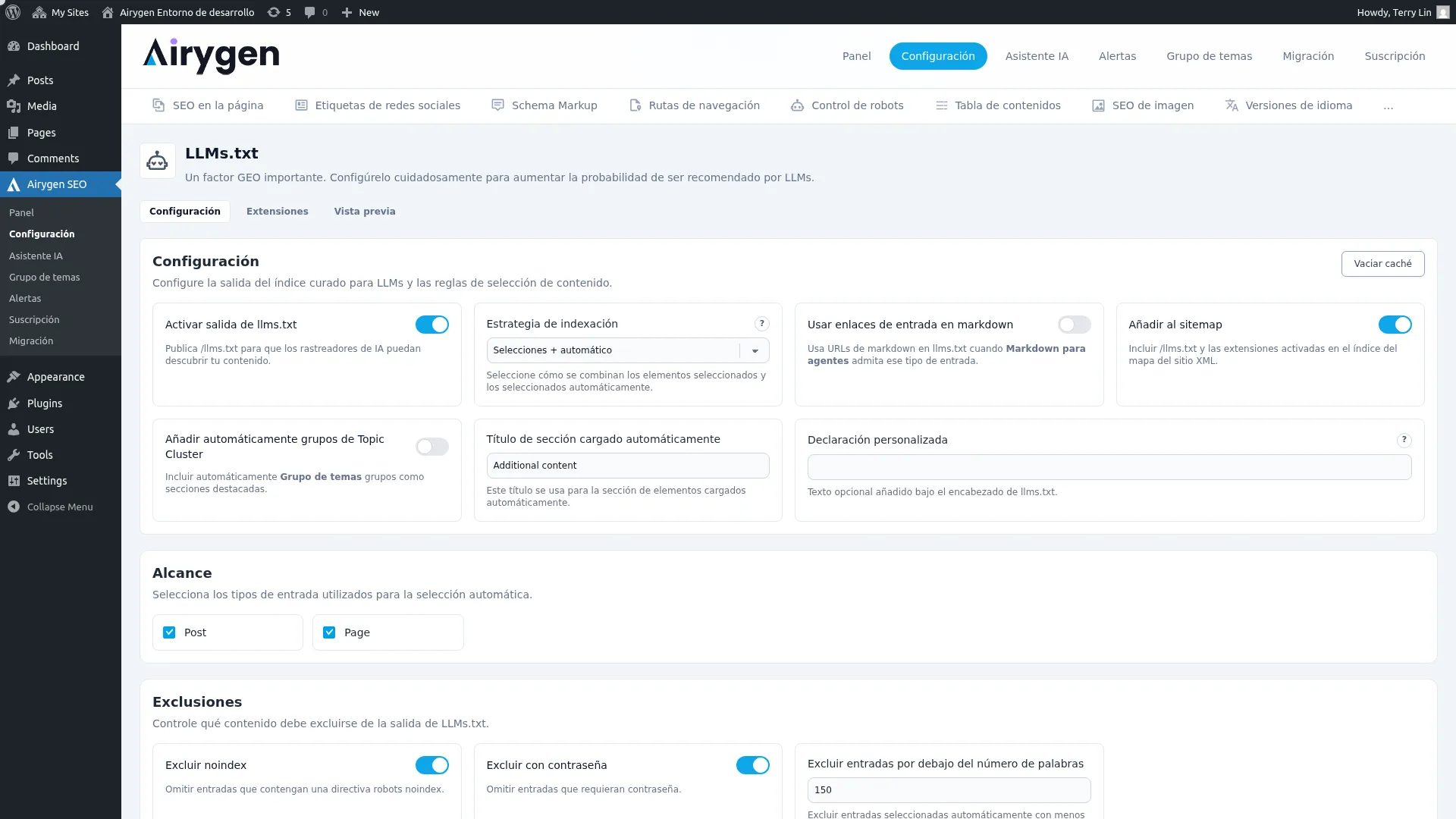Viewport: 1456px width, 819px height.
Task: Click the SEO en la página icon
Action: tap(158, 105)
